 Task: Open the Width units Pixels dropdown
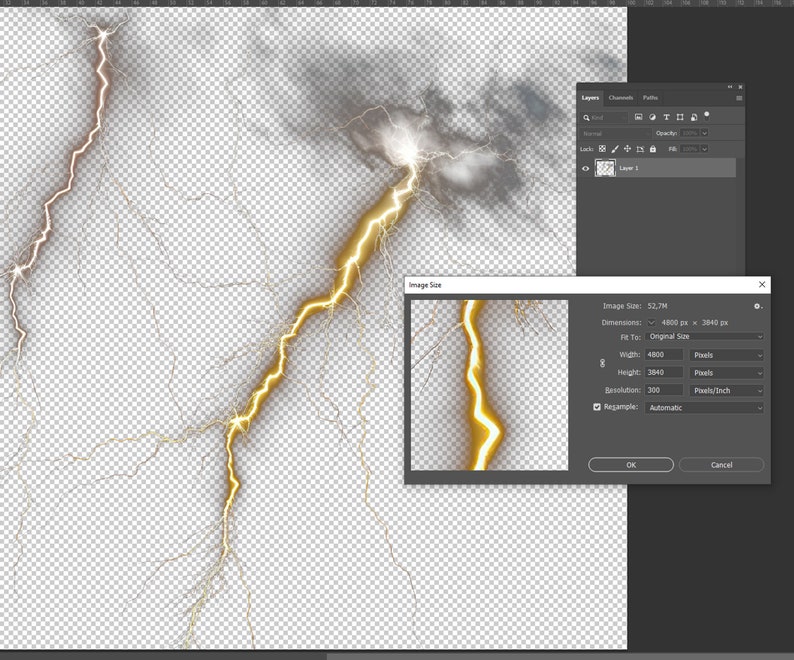pos(726,355)
